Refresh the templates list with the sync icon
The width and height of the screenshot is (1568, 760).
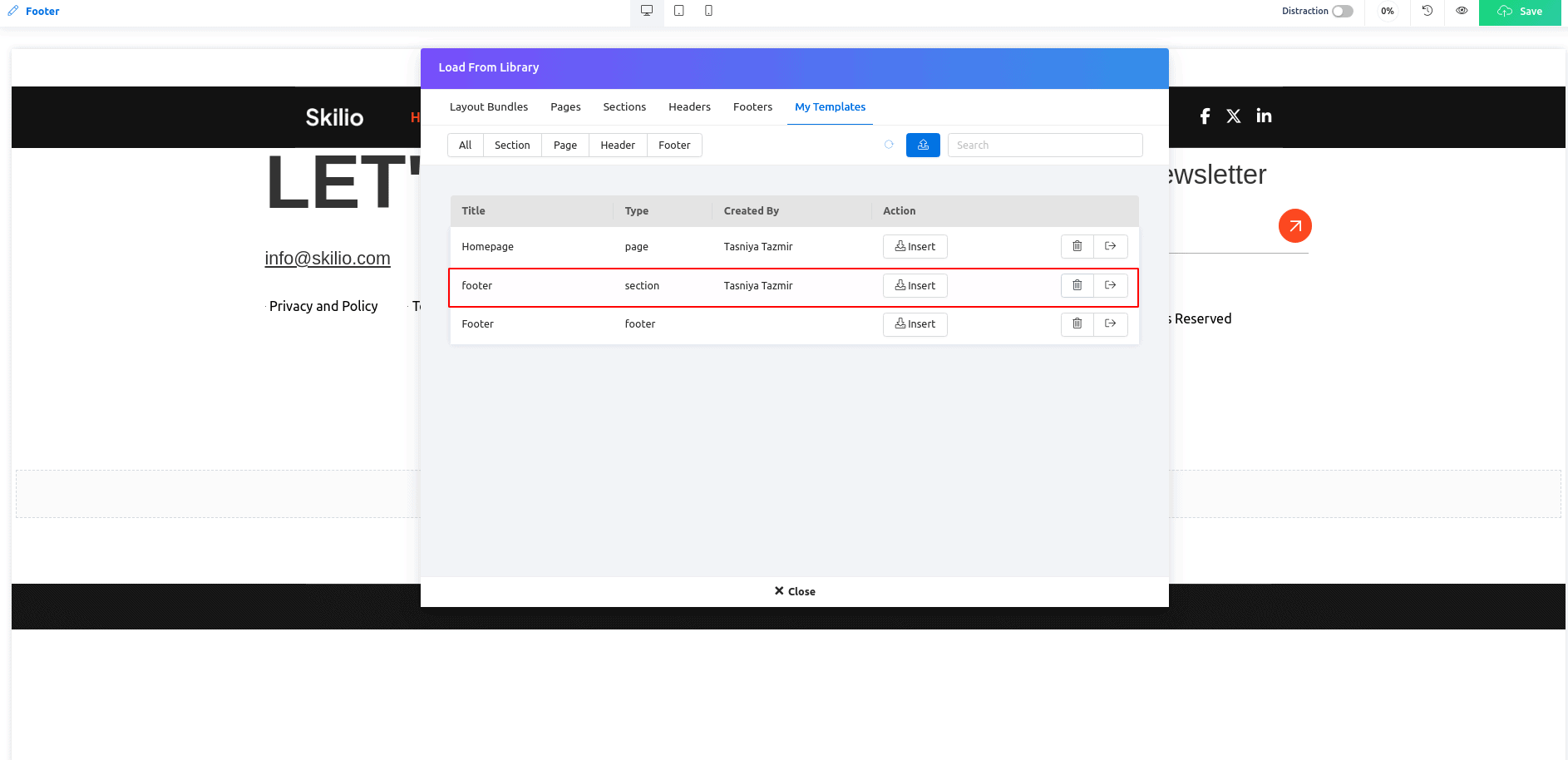point(889,145)
